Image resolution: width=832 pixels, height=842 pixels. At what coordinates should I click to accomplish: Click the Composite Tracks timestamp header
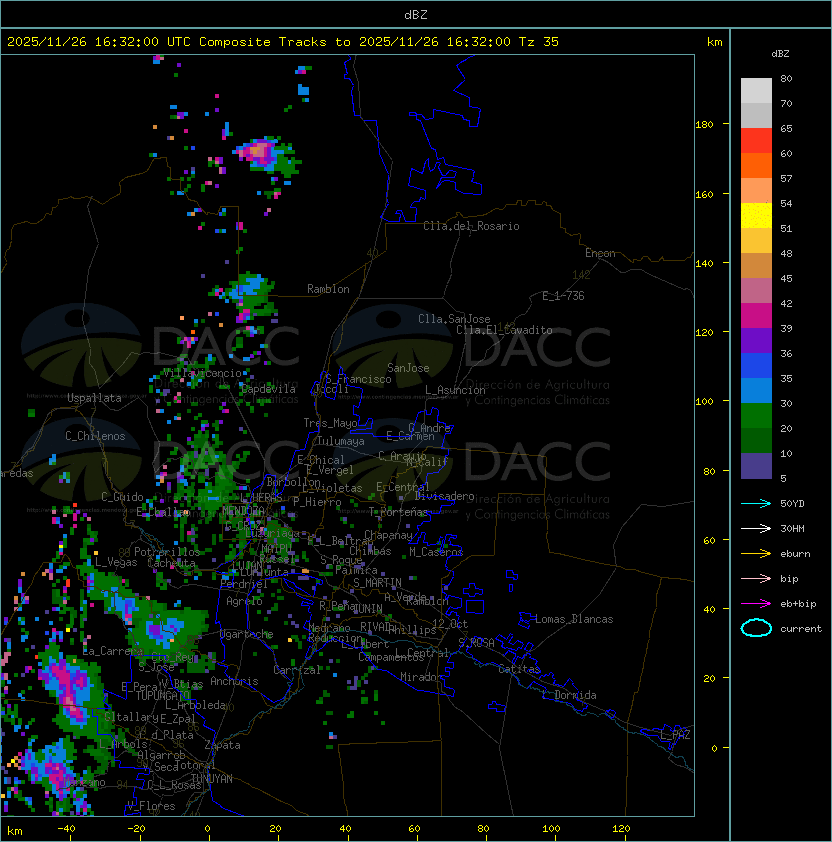[x=283, y=42]
